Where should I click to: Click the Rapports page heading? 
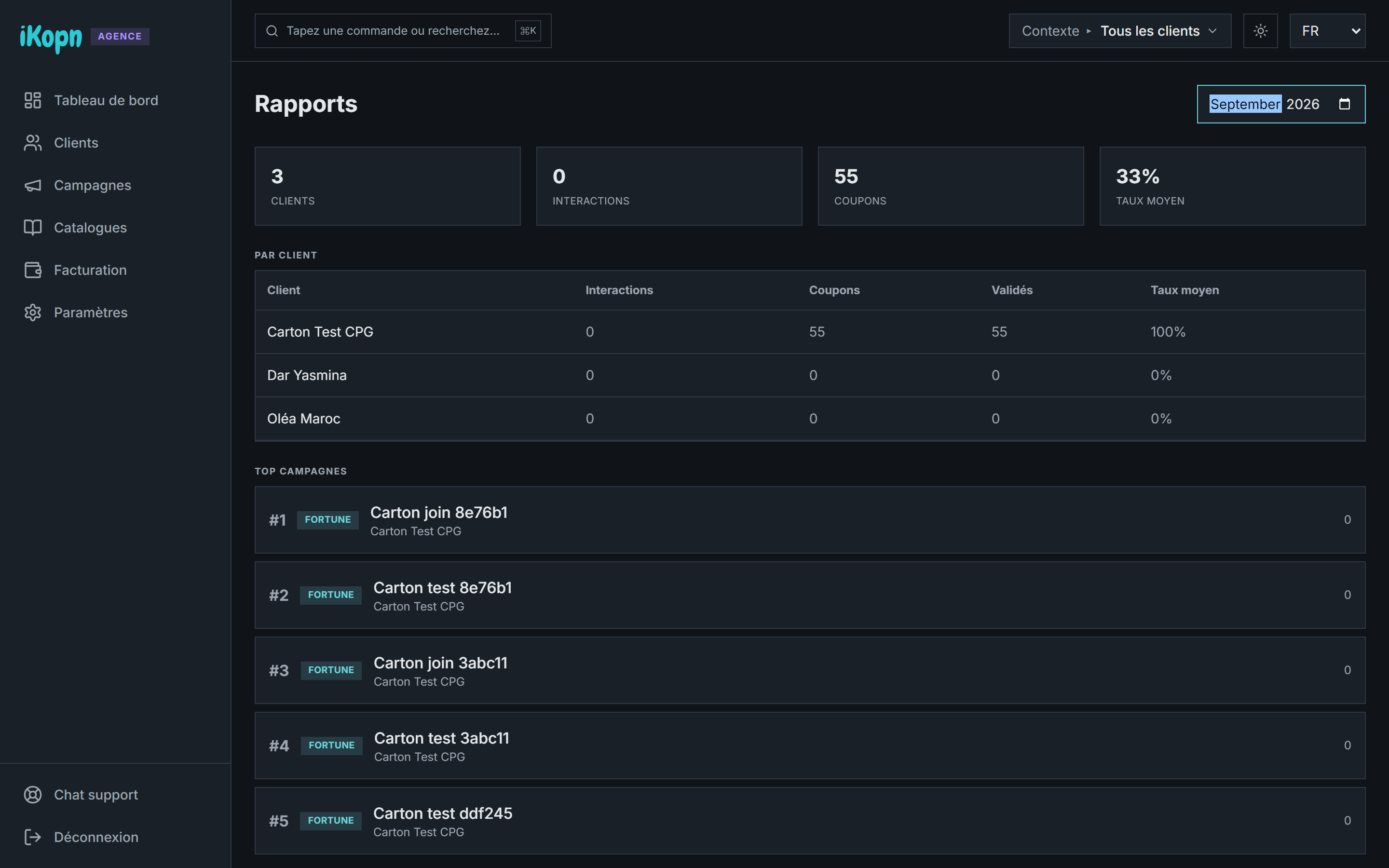(306, 104)
